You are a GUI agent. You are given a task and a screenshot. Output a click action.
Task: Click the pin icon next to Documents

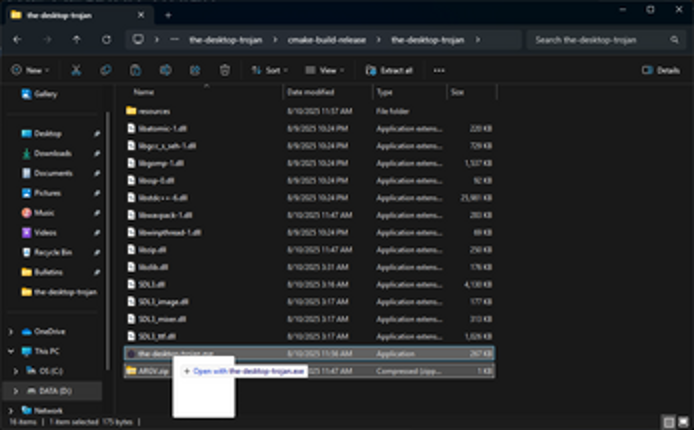(96, 173)
